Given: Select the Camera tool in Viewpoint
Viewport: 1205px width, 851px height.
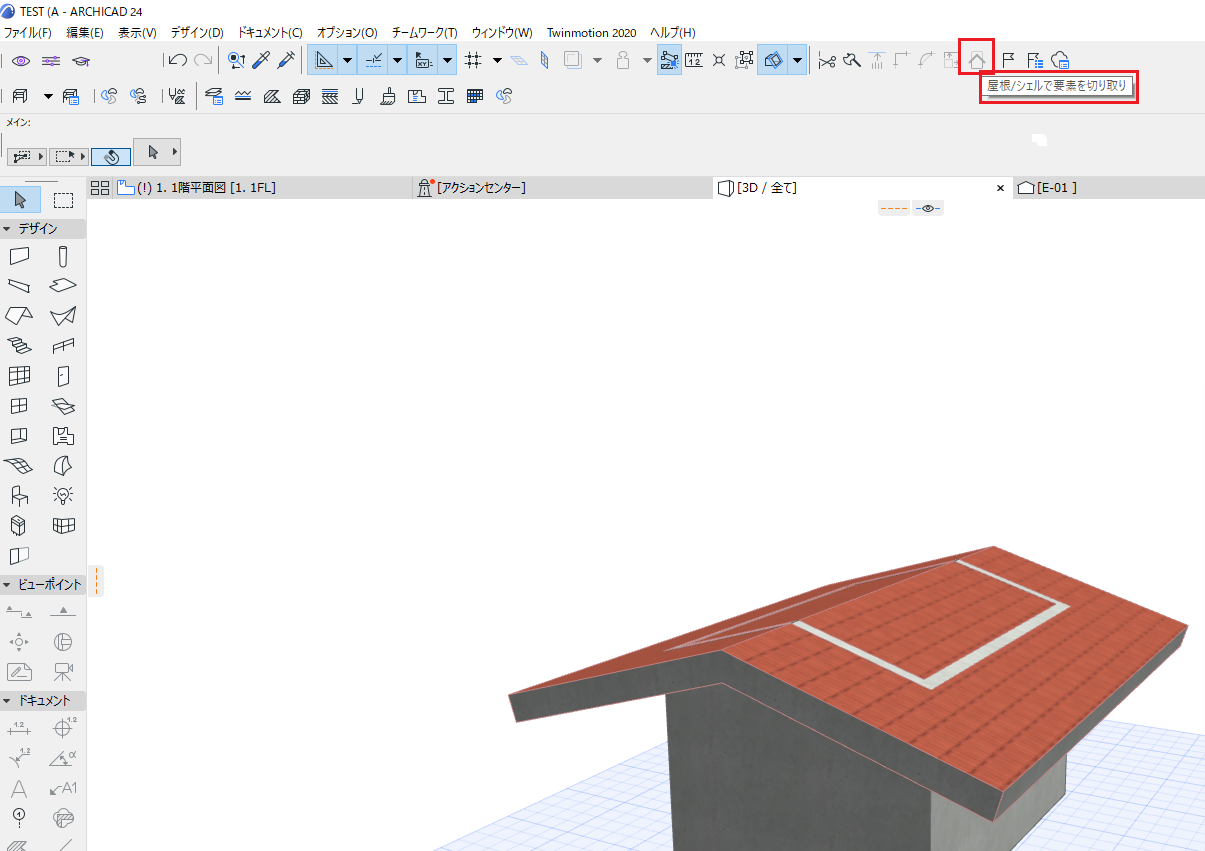Looking at the screenshot, I should (64, 672).
